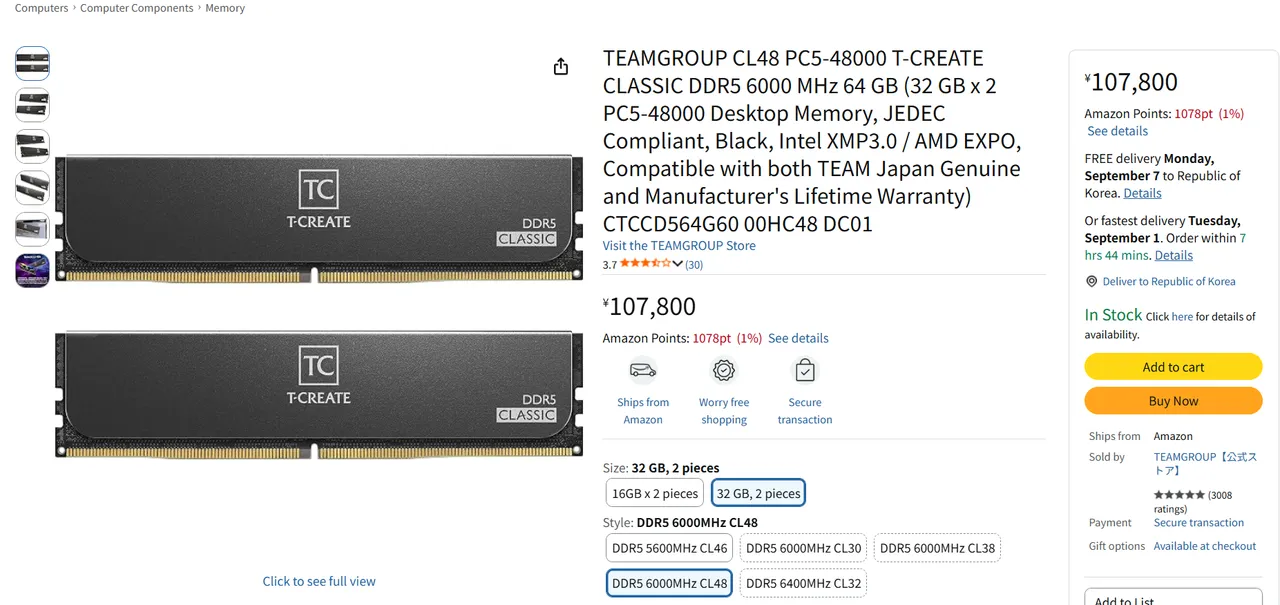The height and width of the screenshot is (605, 1280).
Task: Click the orange Buy Now button
Action: [1173, 401]
